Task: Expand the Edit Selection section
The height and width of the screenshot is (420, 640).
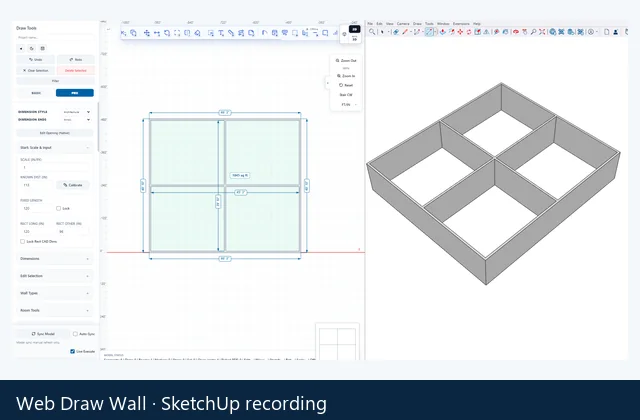Action: pos(55,276)
